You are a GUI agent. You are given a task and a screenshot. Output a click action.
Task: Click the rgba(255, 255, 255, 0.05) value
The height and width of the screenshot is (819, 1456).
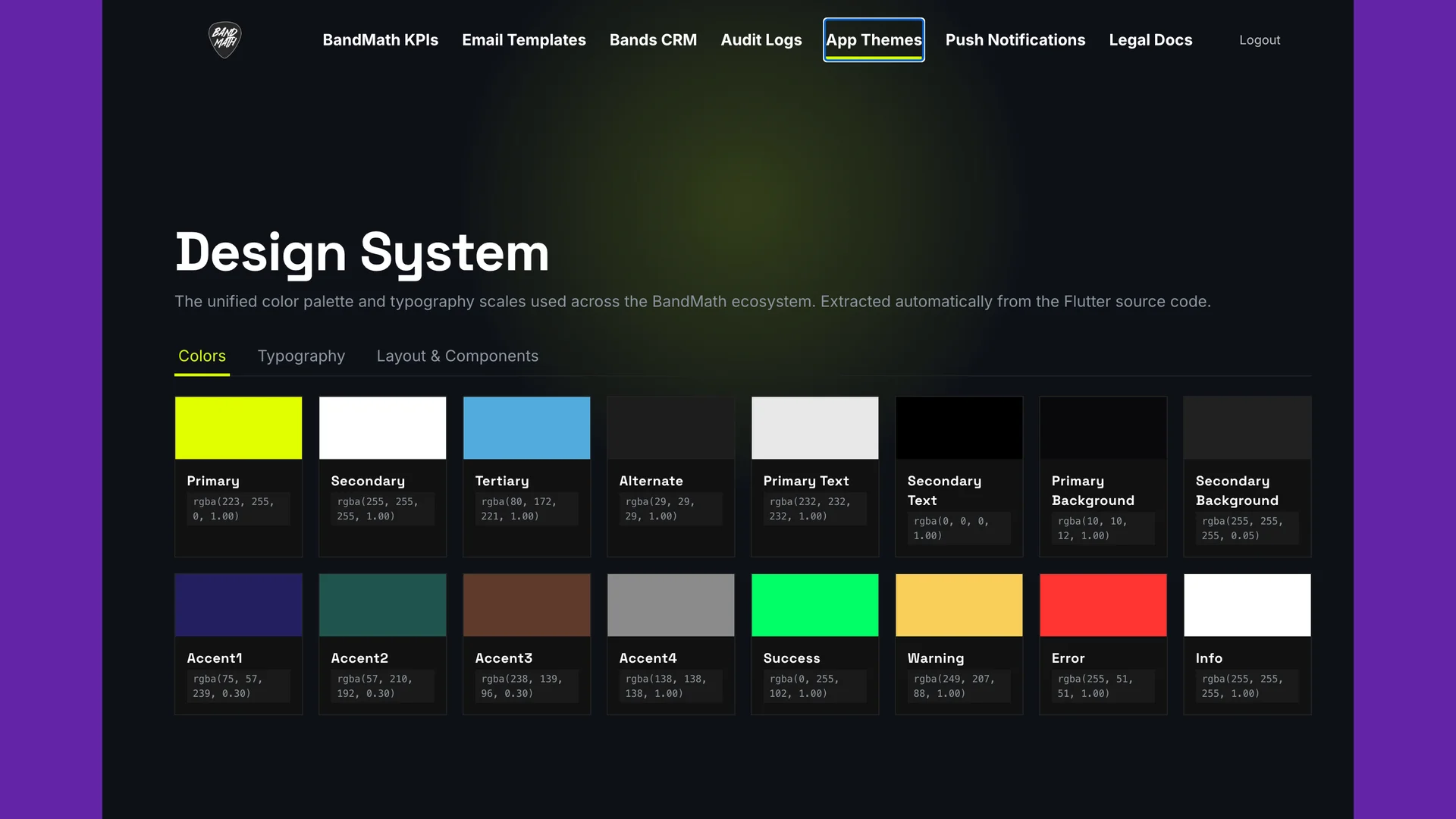pyautogui.click(x=1247, y=529)
